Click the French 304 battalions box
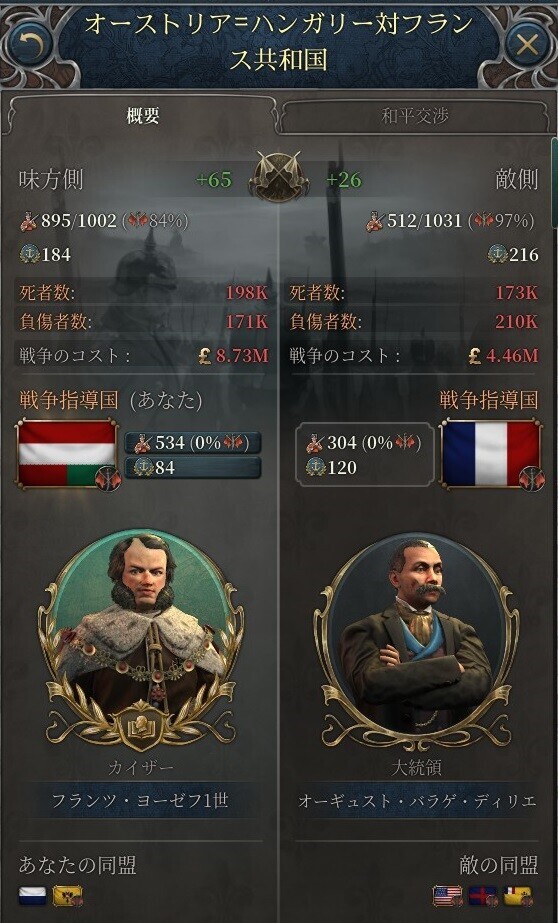 coord(364,454)
